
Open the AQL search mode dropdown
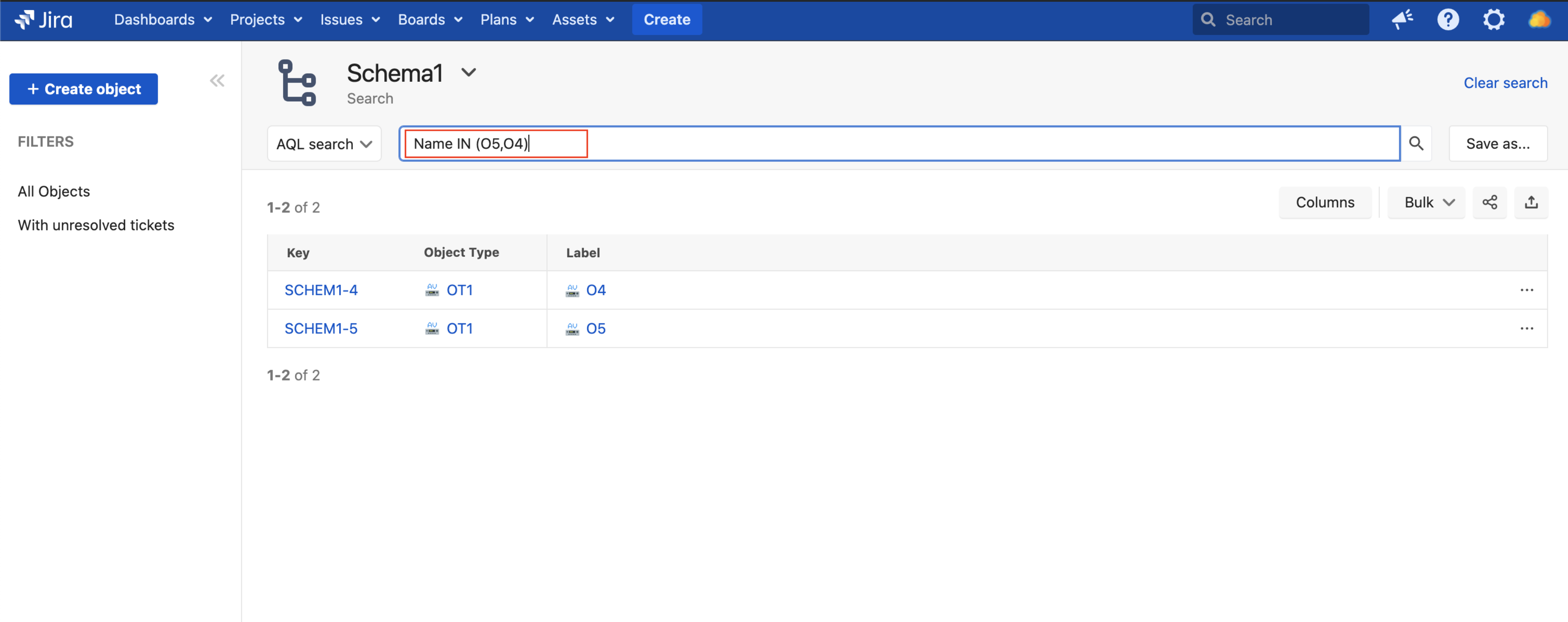[324, 144]
